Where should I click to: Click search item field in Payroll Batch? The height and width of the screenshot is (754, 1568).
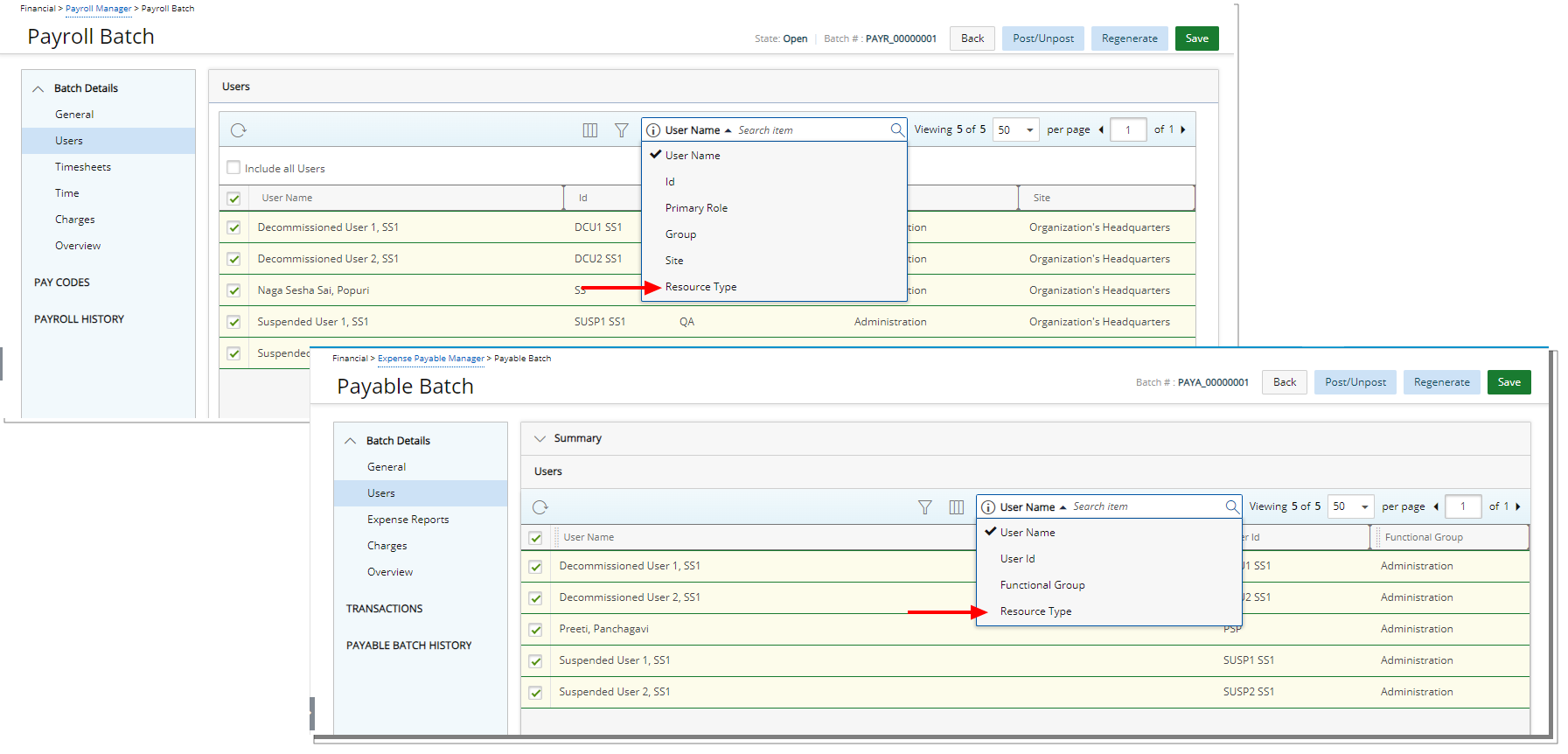810,130
